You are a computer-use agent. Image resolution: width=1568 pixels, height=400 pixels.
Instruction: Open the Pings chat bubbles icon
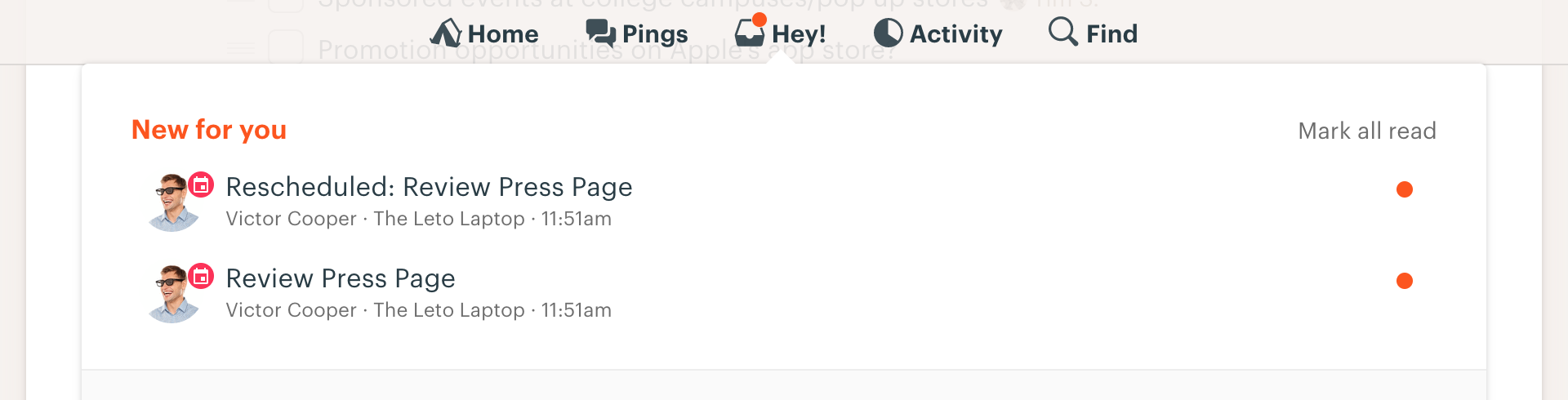[601, 33]
